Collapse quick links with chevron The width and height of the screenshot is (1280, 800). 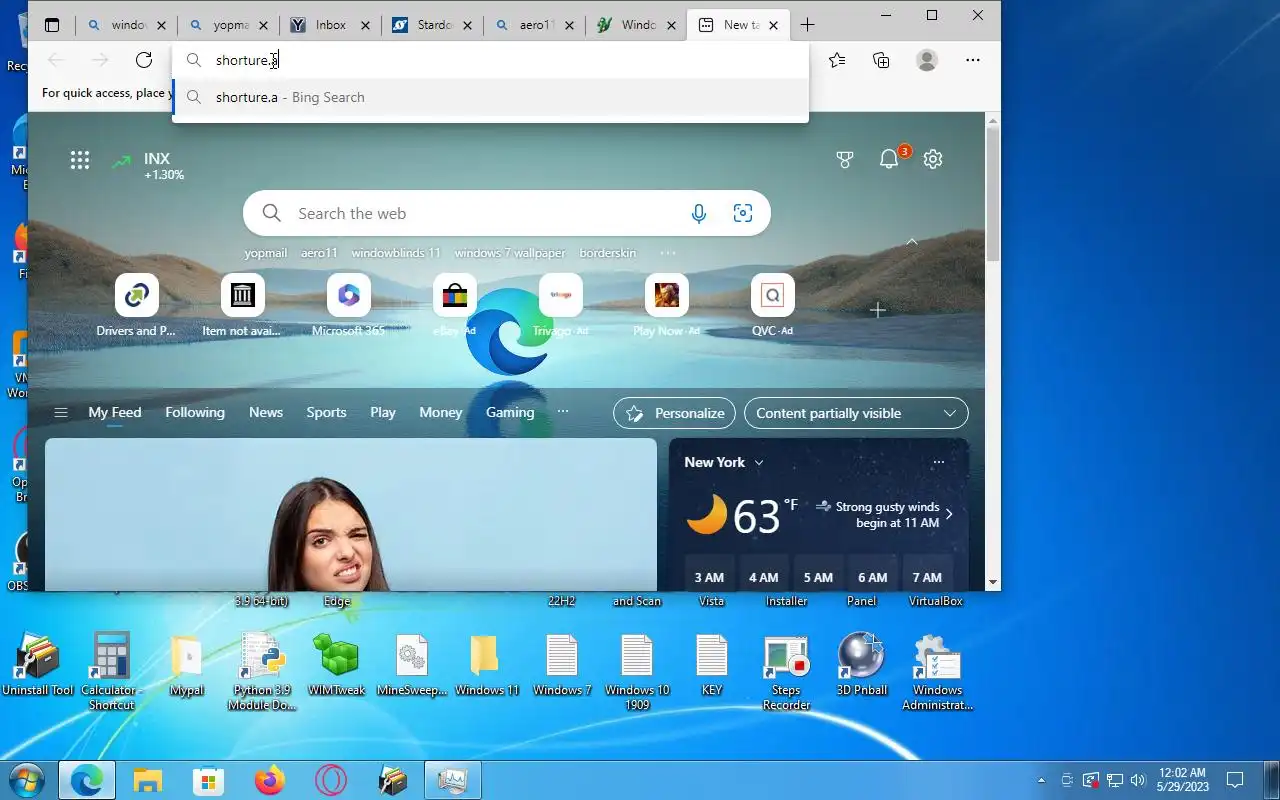(x=912, y=242)
